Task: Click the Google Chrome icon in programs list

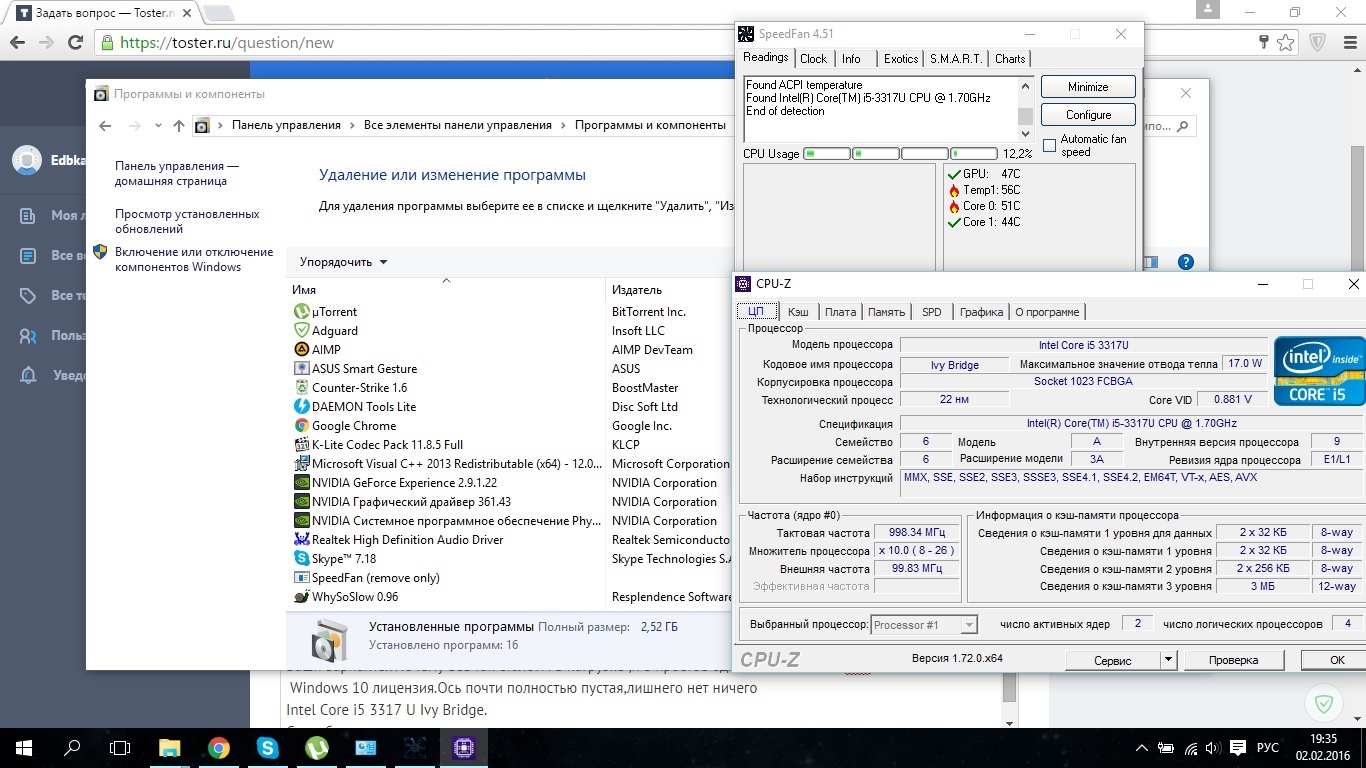Action: pos(302,426)
